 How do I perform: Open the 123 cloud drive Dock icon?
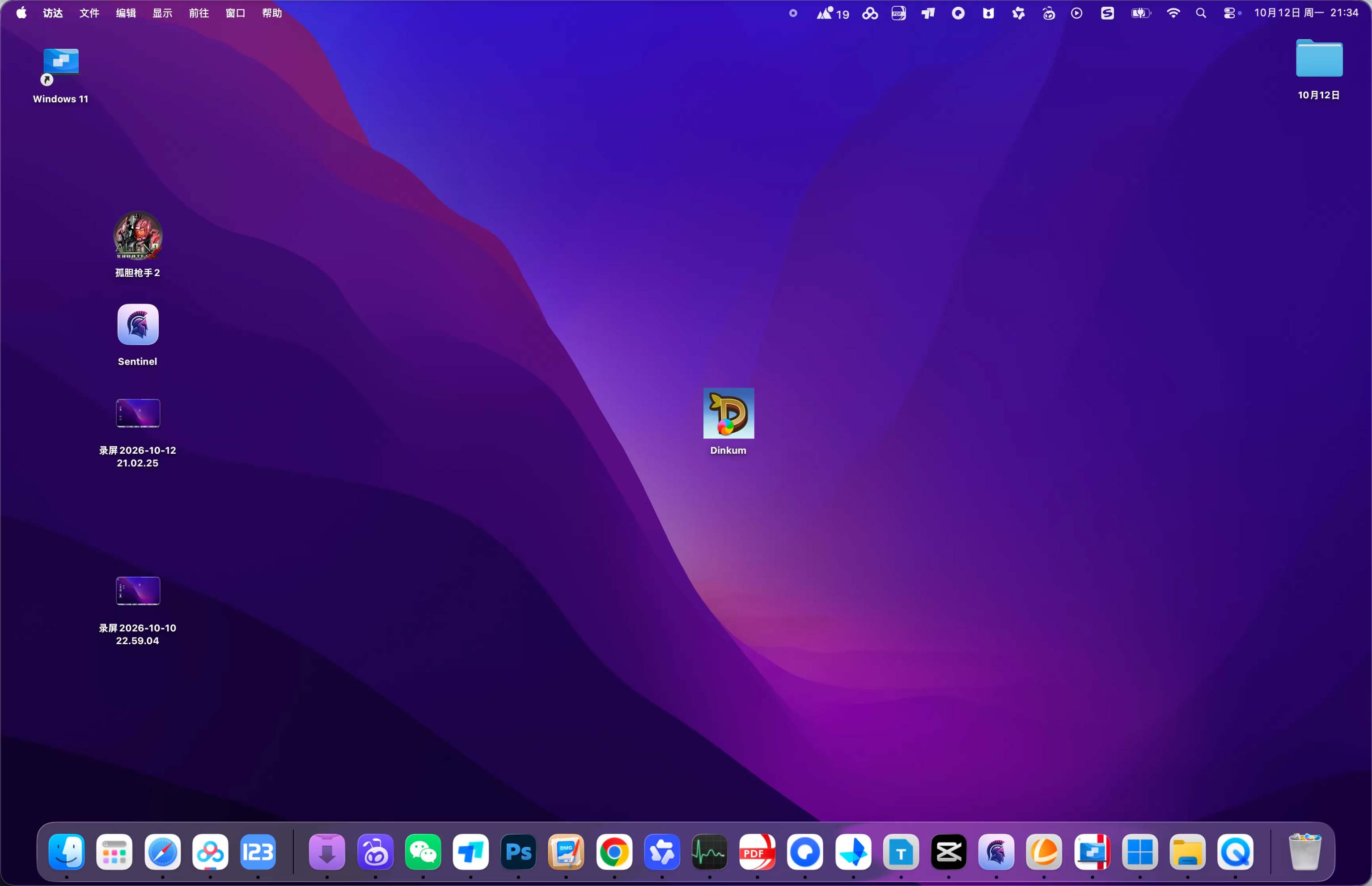pyautogui.click(x=258, y=852)
